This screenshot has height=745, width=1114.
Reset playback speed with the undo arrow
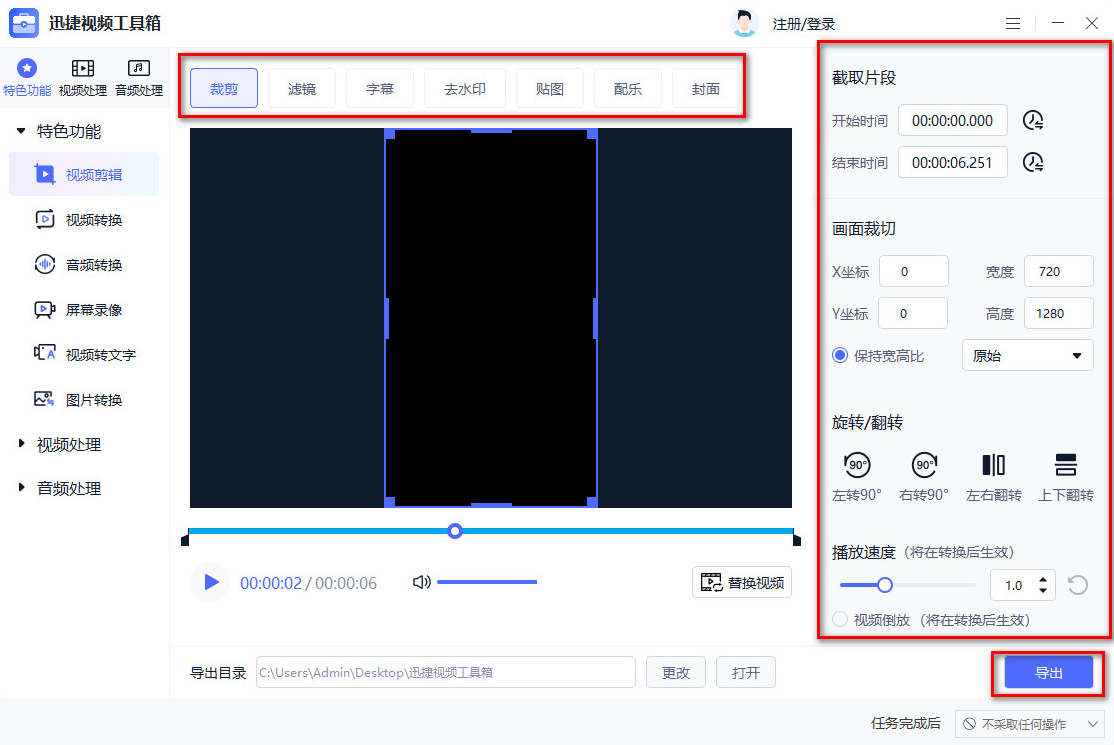coord(1078,585)
